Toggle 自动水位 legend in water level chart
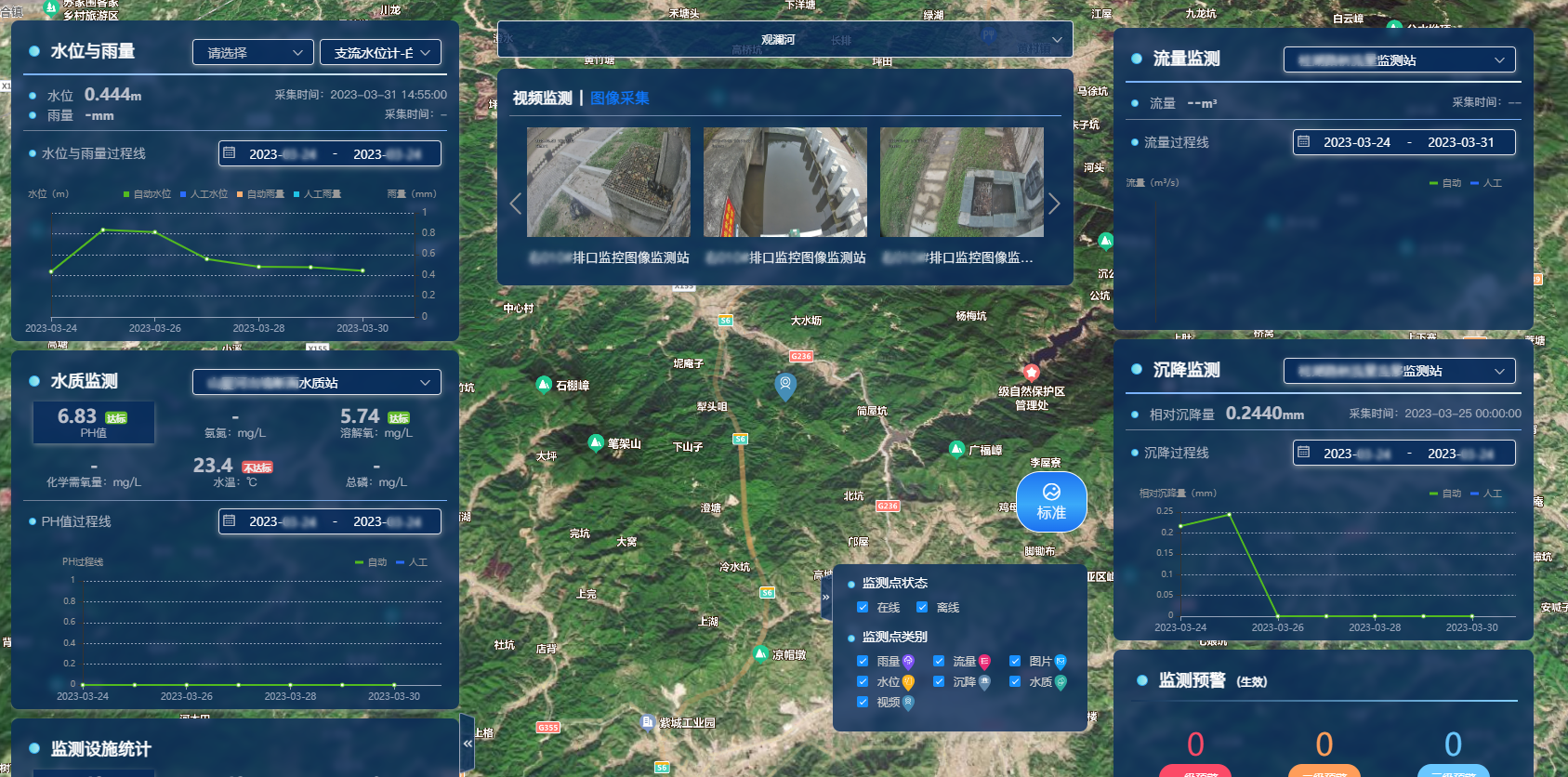The image size is (1568, 777). pos(147,194)
